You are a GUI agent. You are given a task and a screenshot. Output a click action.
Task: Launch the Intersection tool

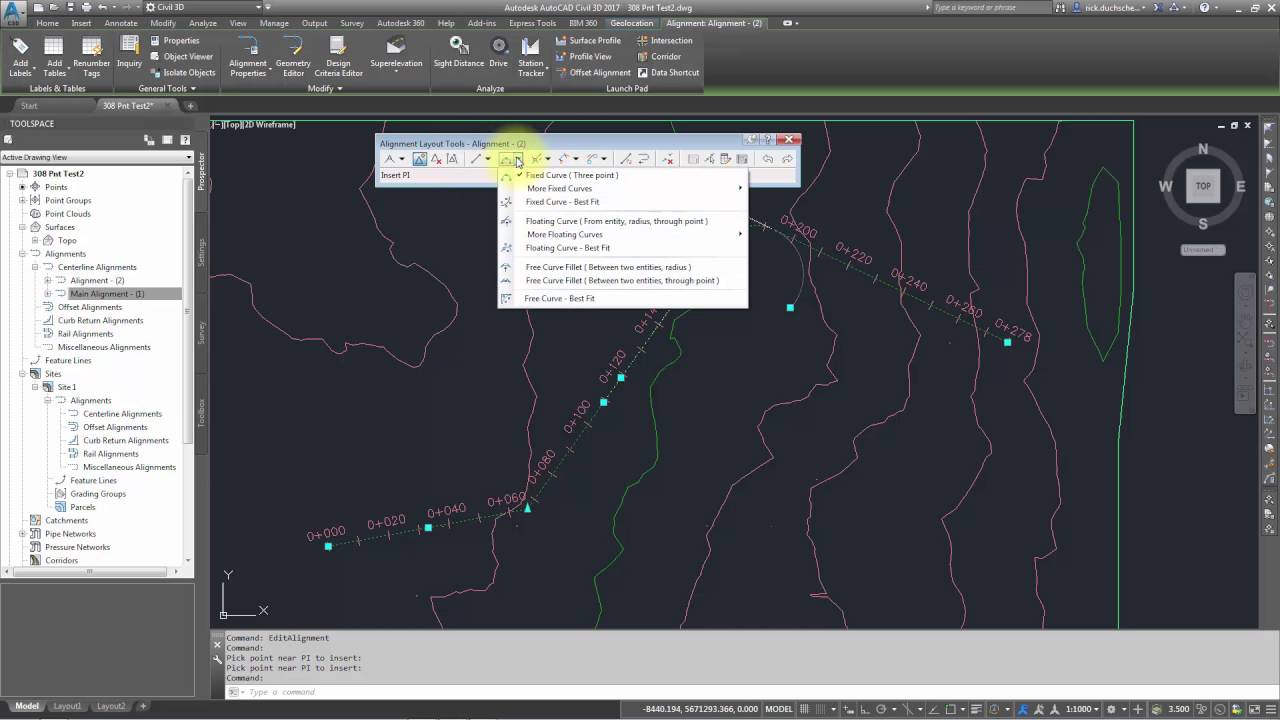point(664,41)
